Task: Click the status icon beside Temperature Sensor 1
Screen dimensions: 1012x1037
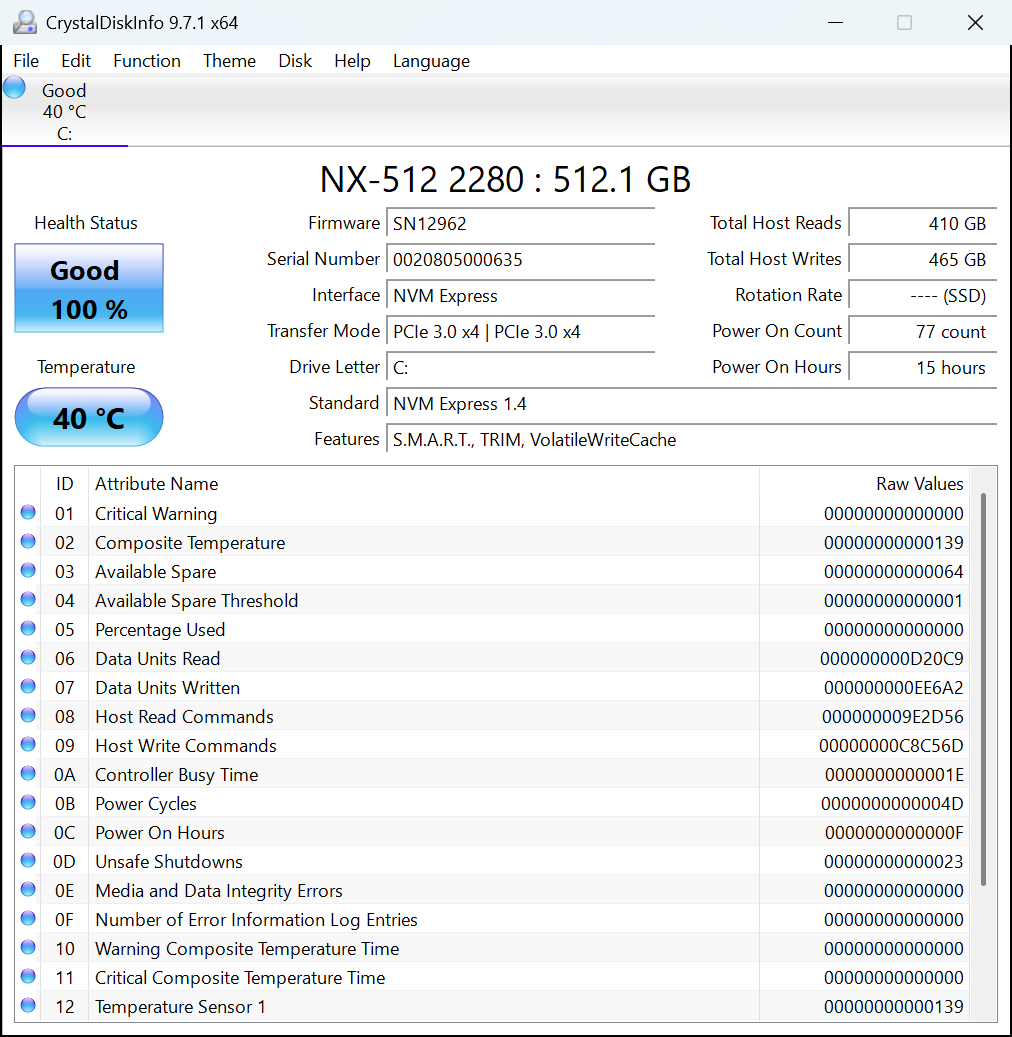Action: click(x=27, y=1004)
